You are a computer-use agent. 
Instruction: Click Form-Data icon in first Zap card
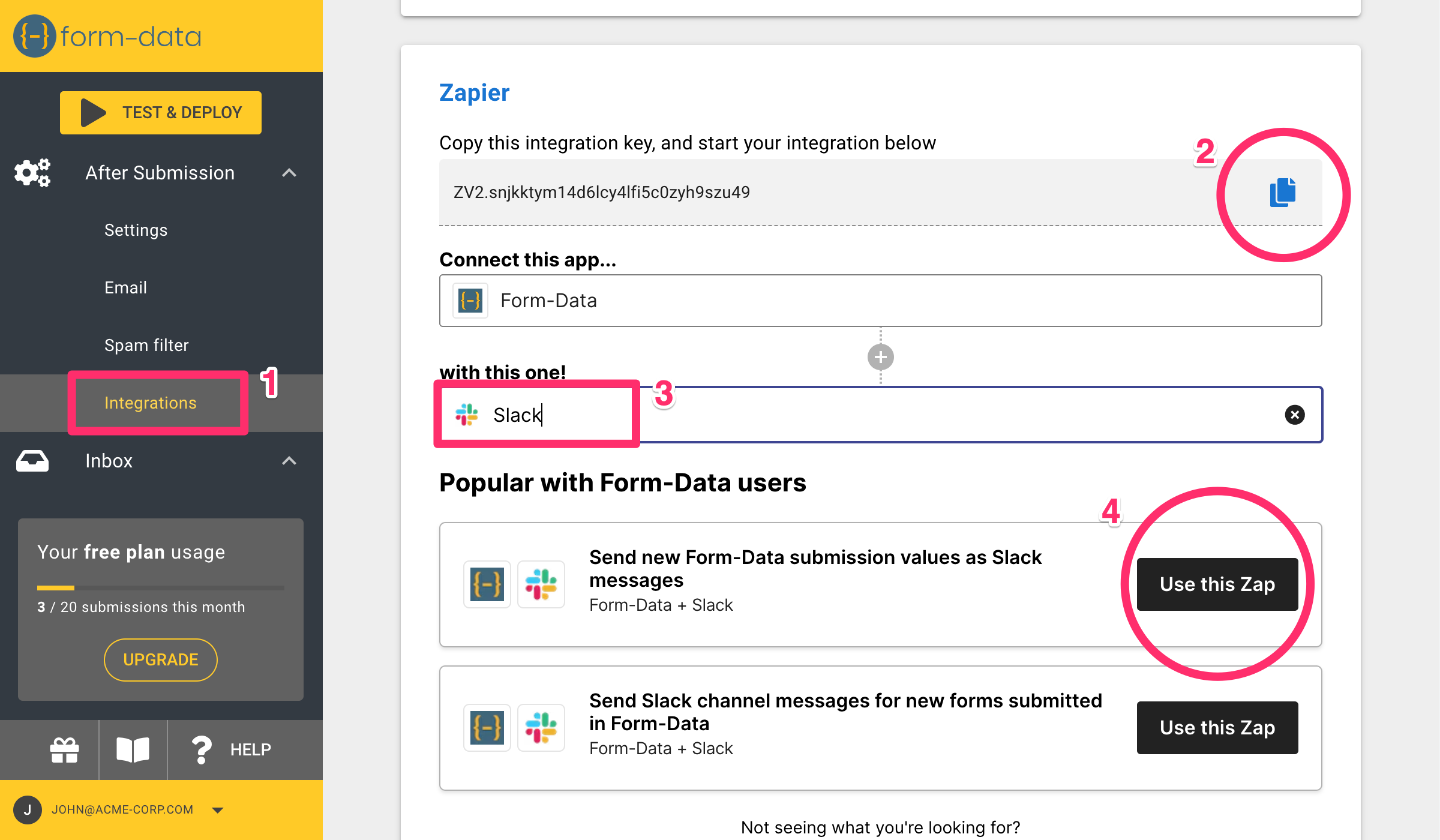487,584
